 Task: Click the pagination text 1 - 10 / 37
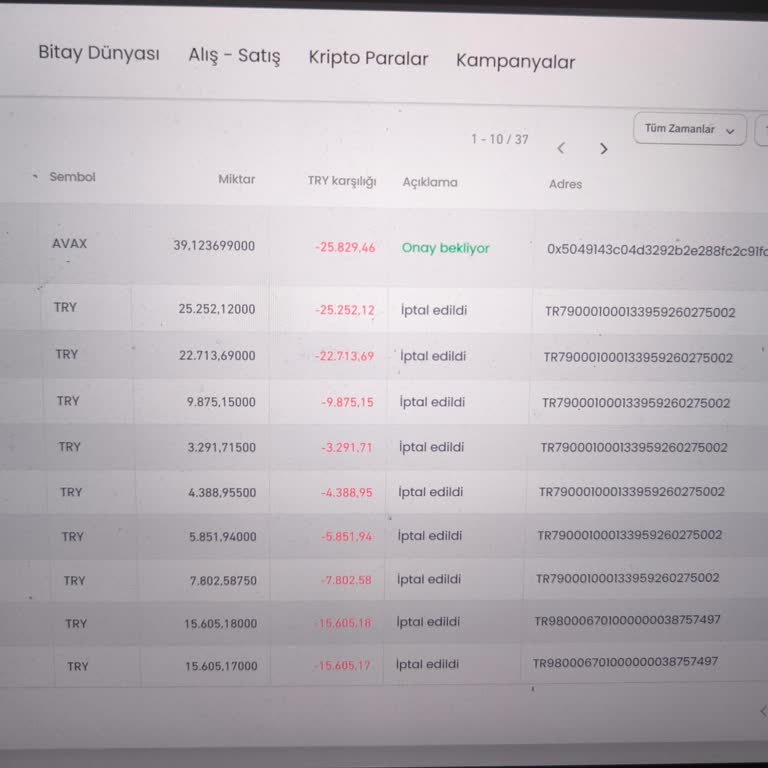(x=500, y=140)
